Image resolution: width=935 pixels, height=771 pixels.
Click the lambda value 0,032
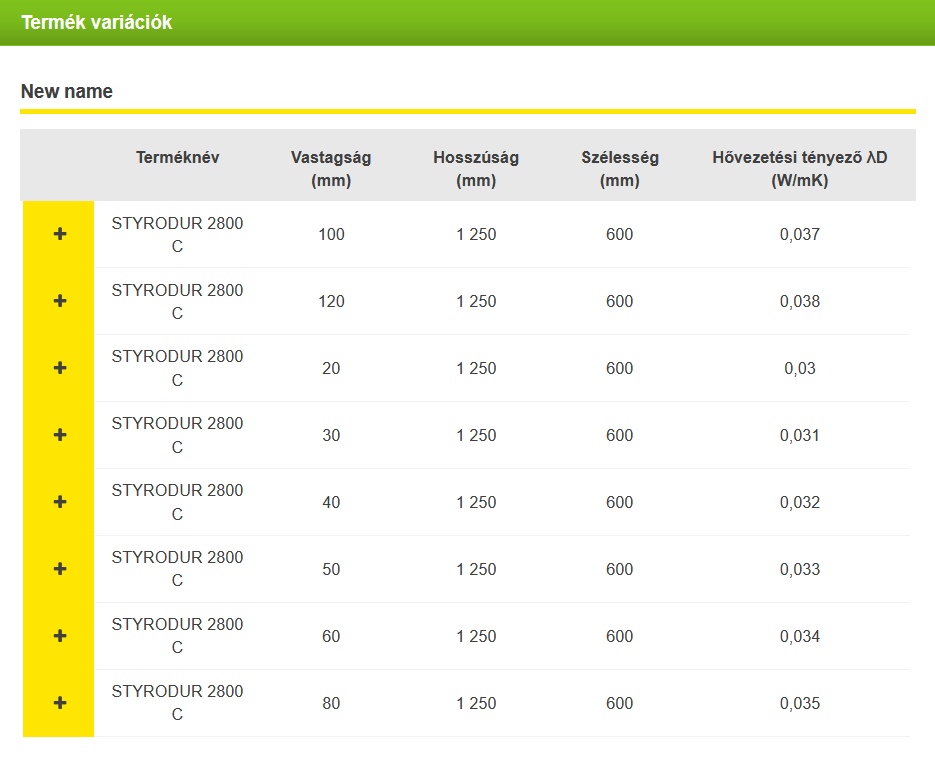pos(800,502)
